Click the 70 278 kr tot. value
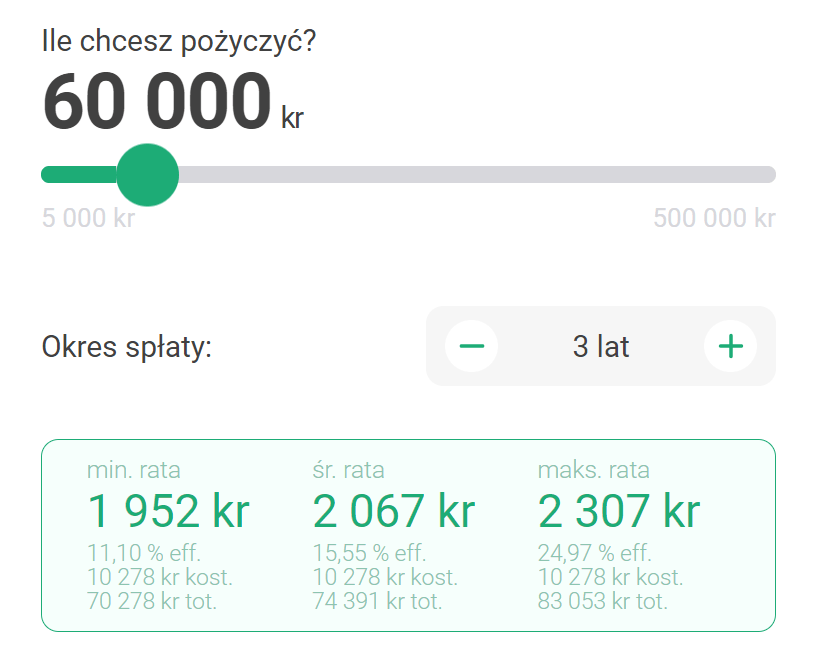Viewport: 817px width, 659px height. [152, 601]
